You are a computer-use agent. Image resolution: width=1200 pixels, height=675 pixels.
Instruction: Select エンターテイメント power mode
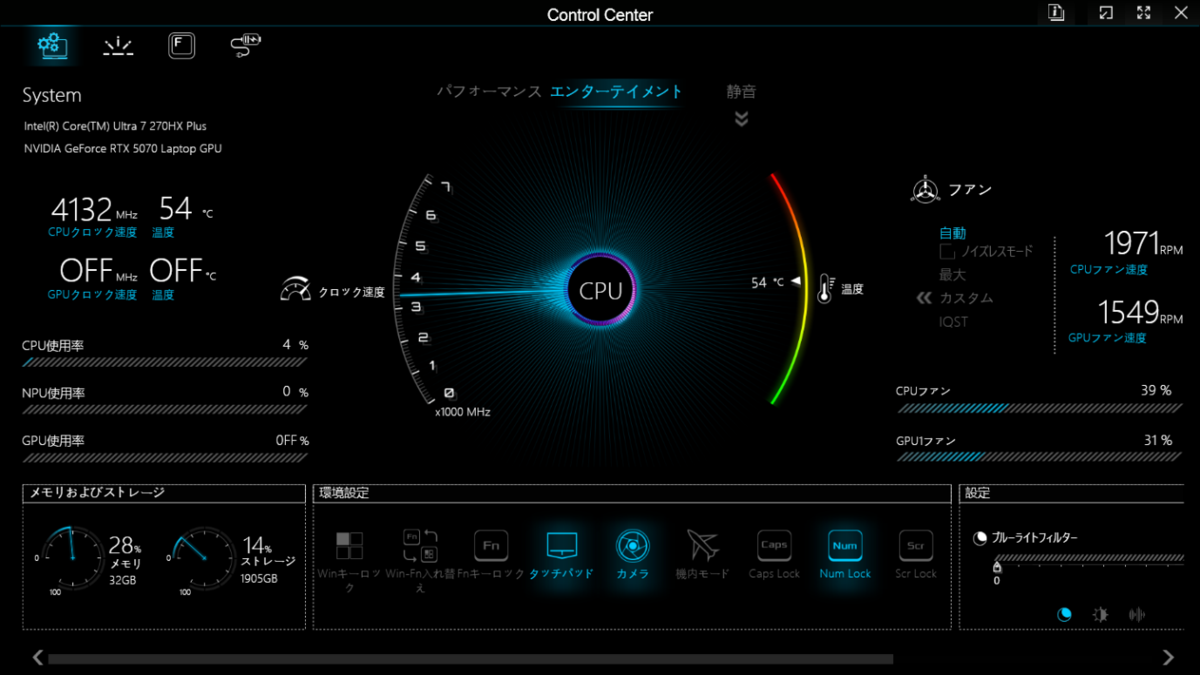coord(616,91)
